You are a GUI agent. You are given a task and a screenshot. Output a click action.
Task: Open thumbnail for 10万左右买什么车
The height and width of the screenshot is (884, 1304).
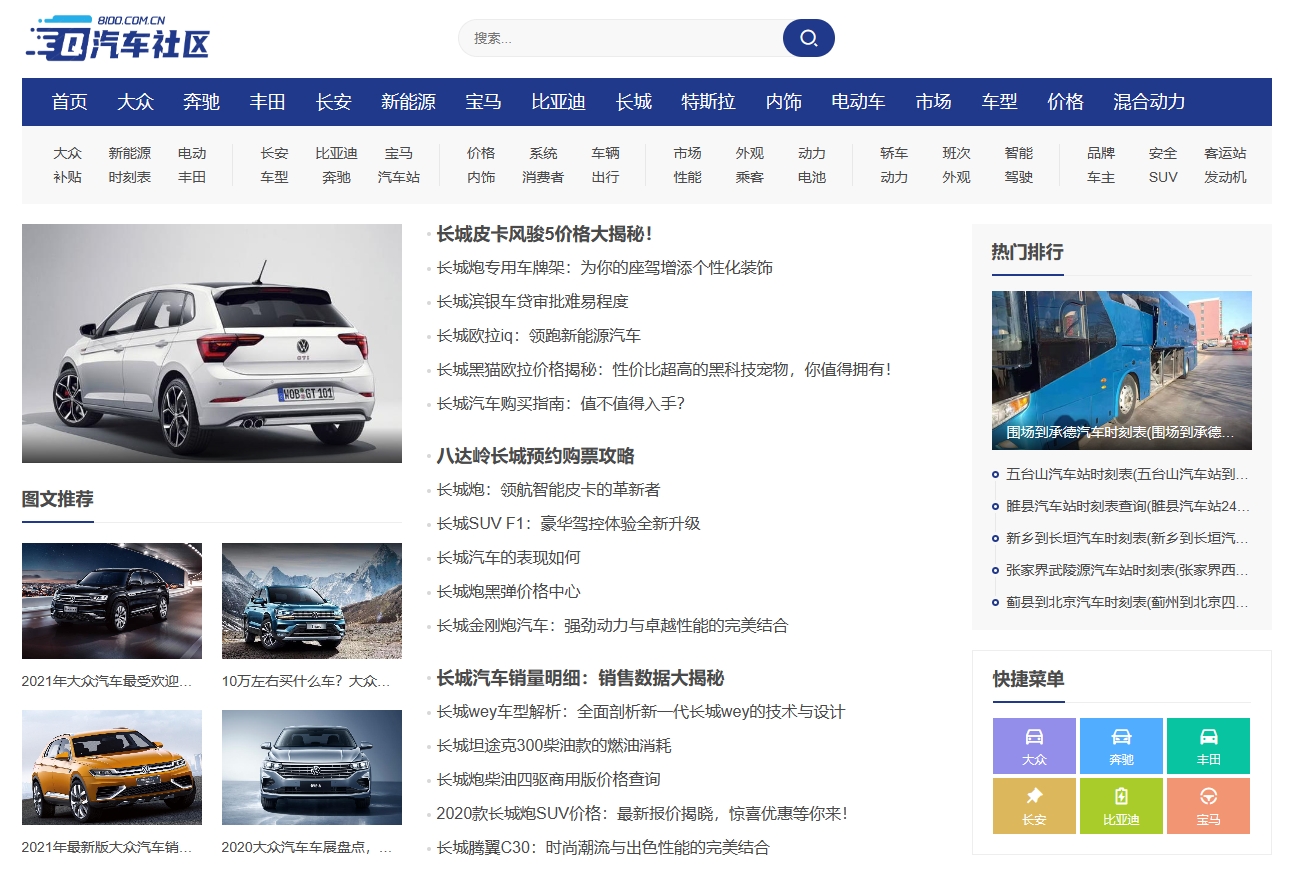[x=312, y=601]
